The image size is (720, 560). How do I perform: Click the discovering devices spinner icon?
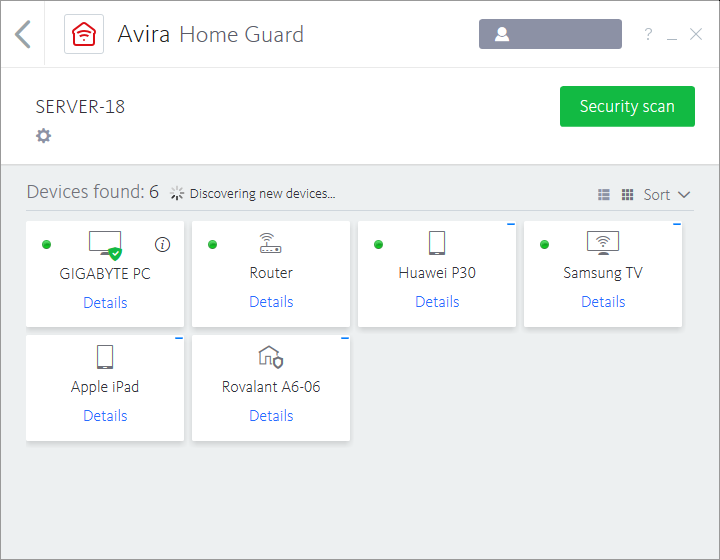[x=177, y=193]
